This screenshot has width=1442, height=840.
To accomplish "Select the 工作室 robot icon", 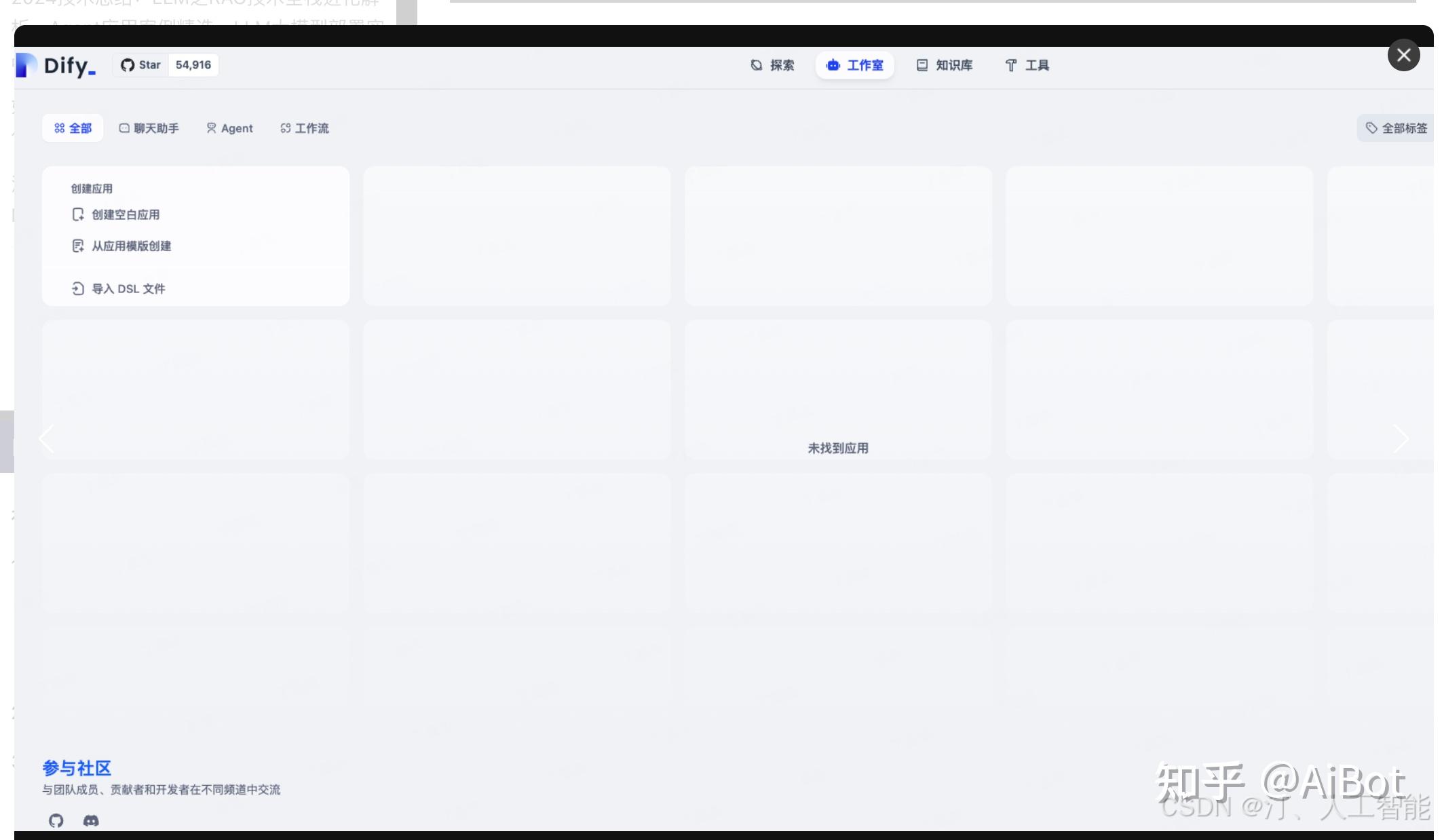I will pyautogui.click(x=832, y=65).
